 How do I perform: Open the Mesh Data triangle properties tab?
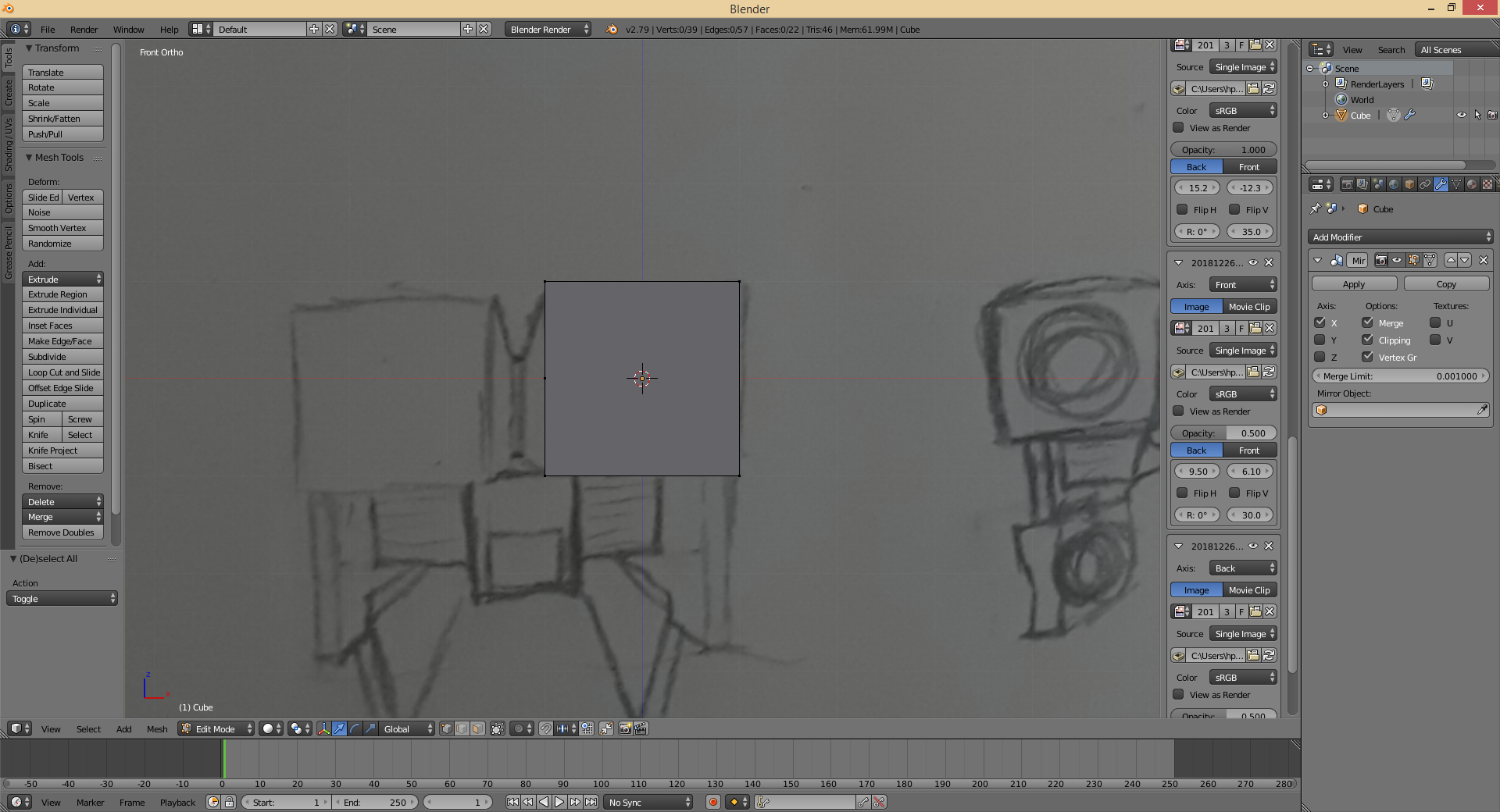point(1456,184)
